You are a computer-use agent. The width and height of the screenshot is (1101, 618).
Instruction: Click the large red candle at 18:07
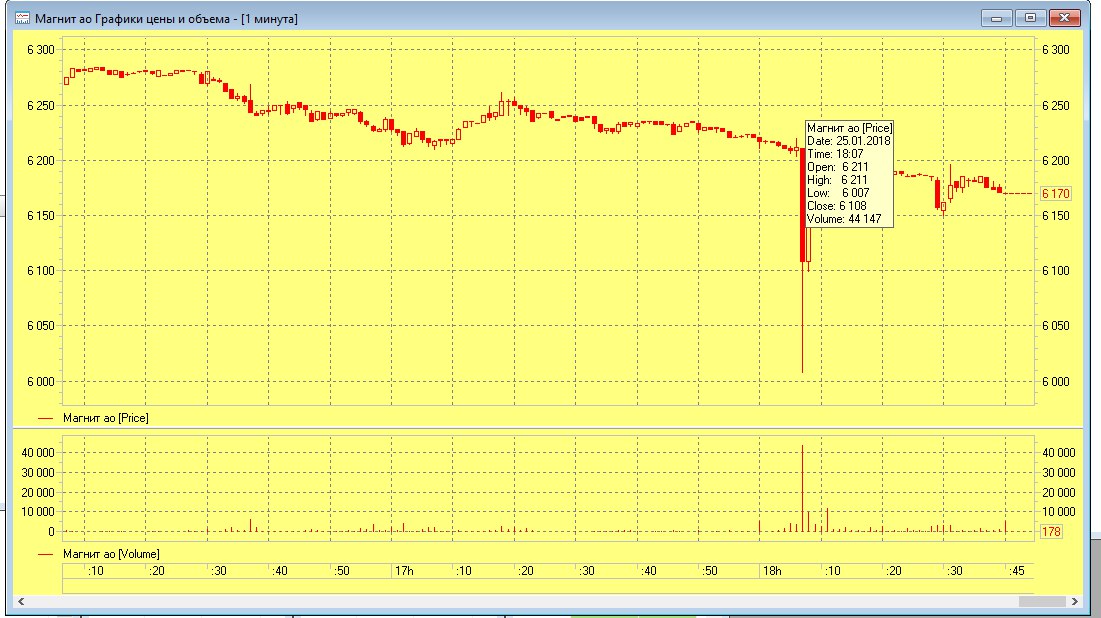coord(803,205)
